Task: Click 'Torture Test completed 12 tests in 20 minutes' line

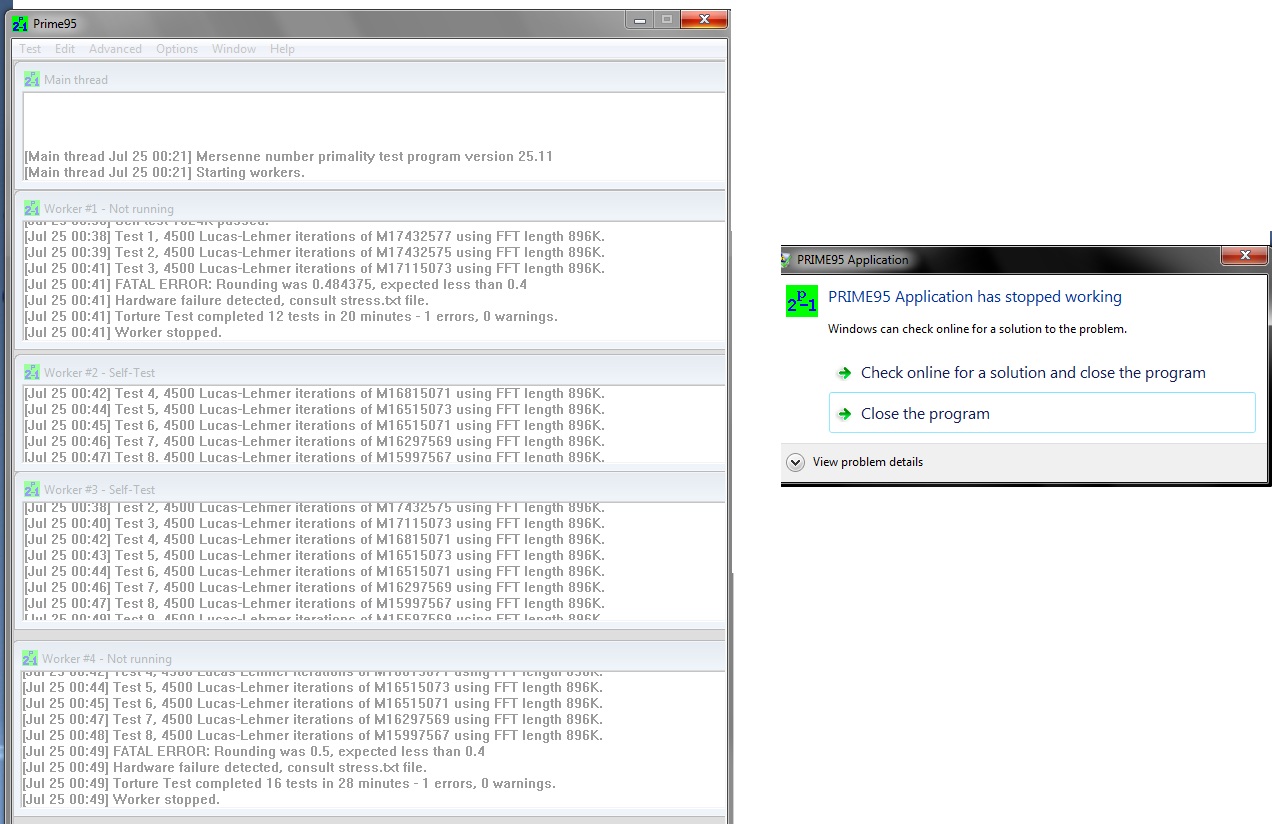Action: [x=291, y=316]
